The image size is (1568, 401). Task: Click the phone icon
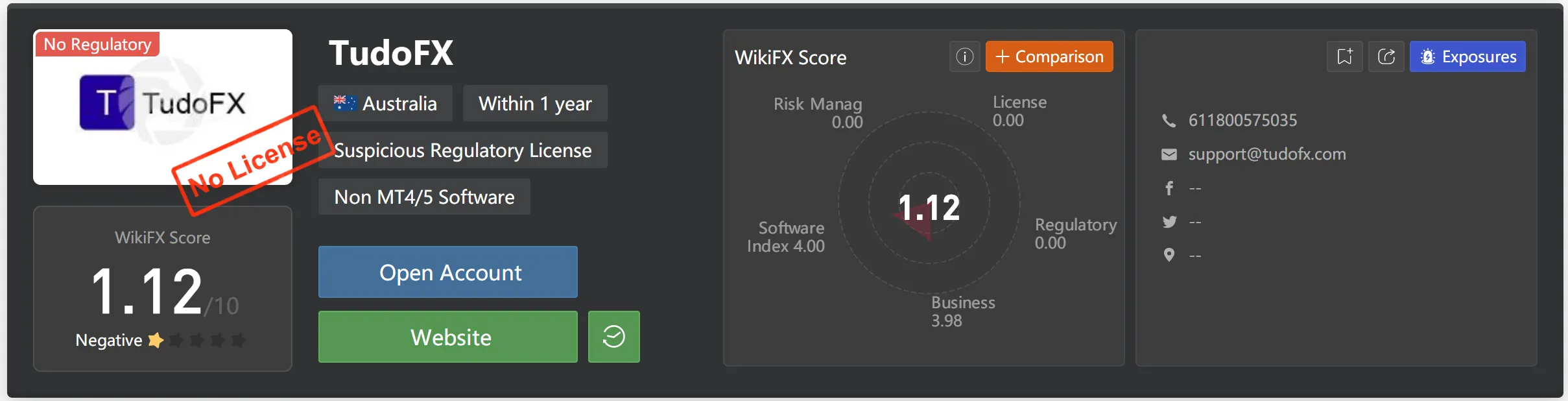tap(1169, 120)
